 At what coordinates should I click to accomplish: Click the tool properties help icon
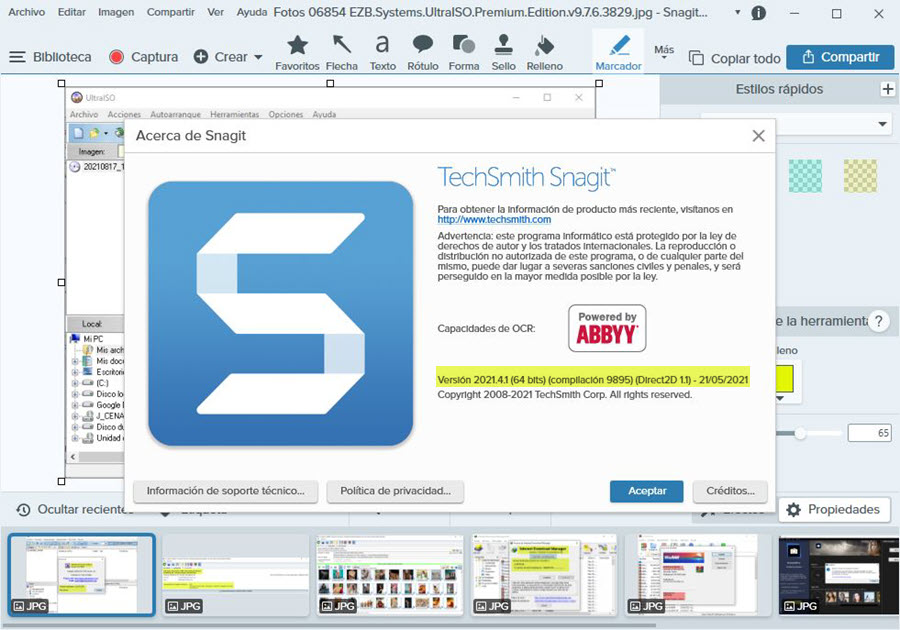click(x=878, y=321)
